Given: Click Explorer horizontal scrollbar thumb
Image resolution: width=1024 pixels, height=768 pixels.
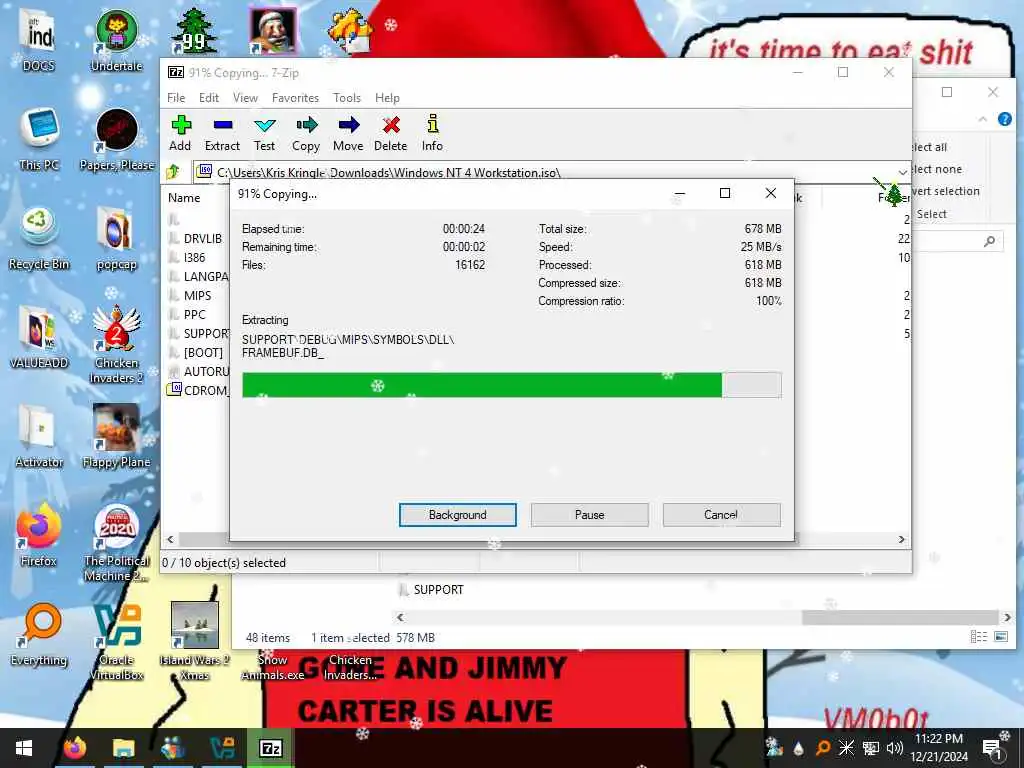Looking at the screenshot, I should click(x=899, y=617).
